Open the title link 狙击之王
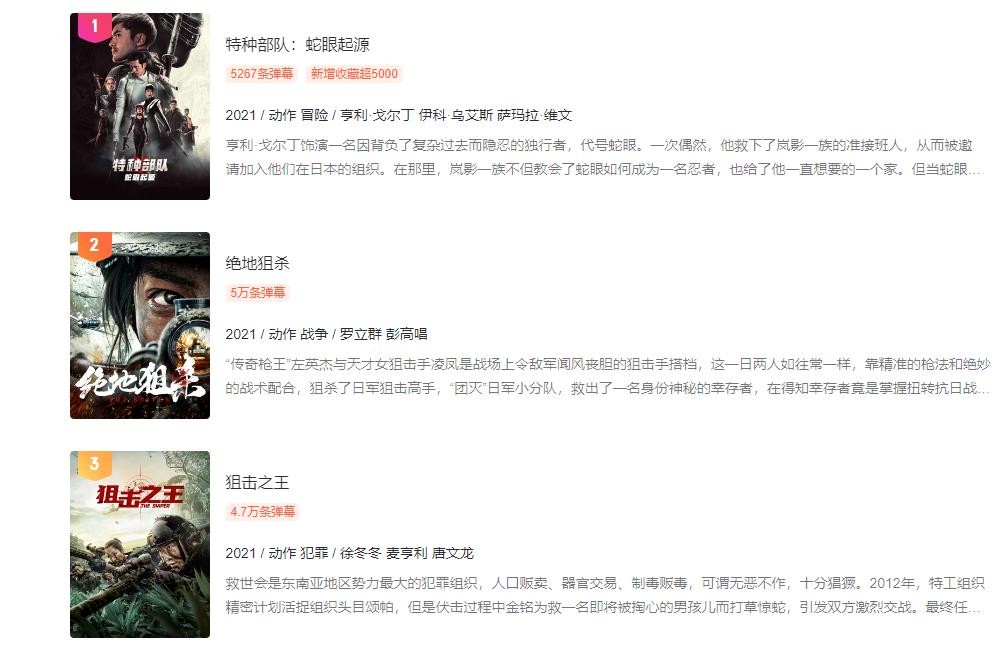Viewport: 997px width, 656px height. point(257,482)
